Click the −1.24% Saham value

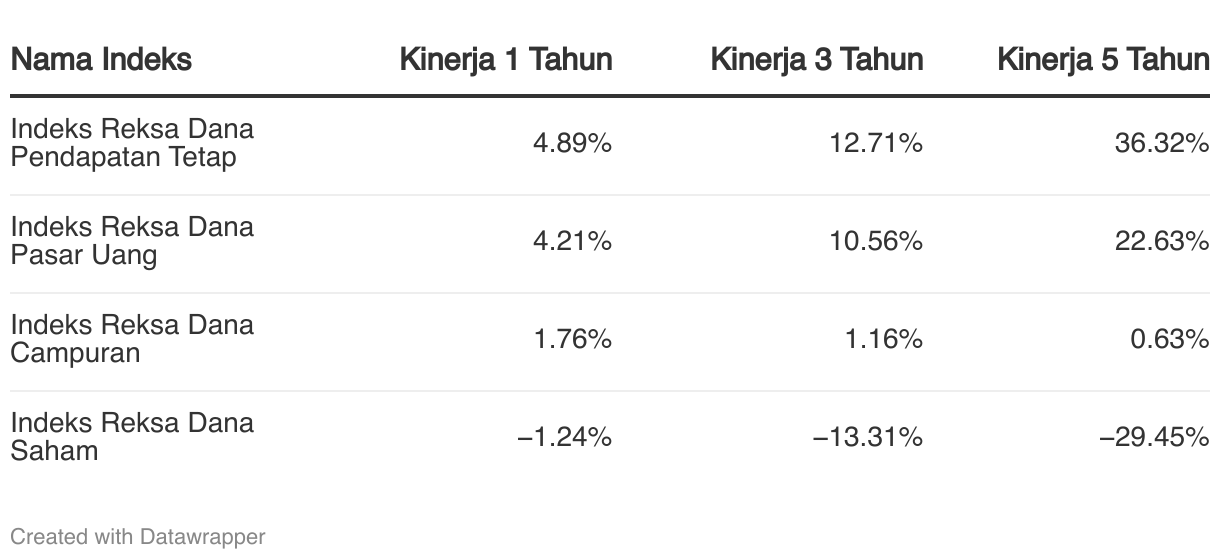point(564,437)
